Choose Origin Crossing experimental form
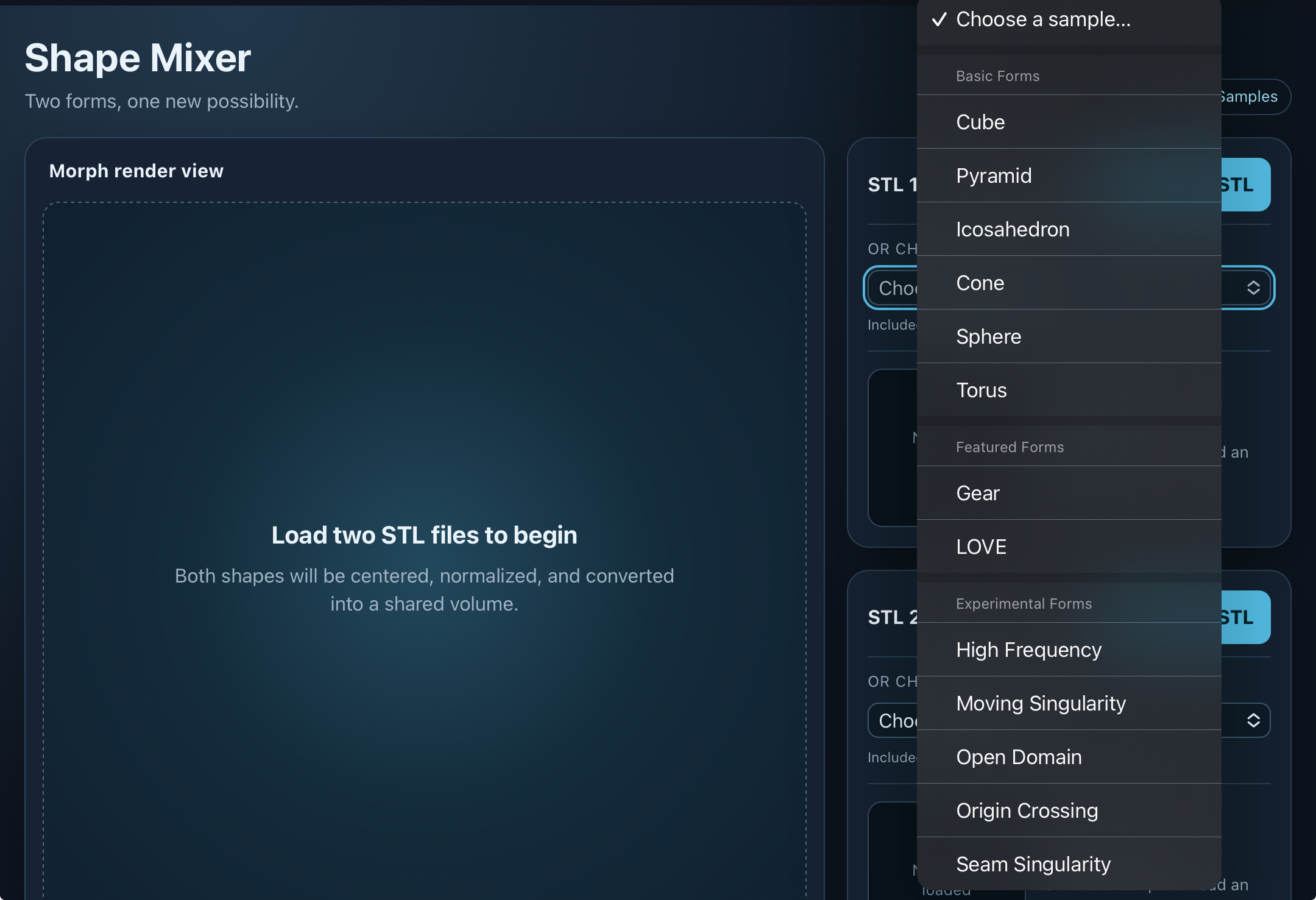The image size is (1316, 900). 1069,810
